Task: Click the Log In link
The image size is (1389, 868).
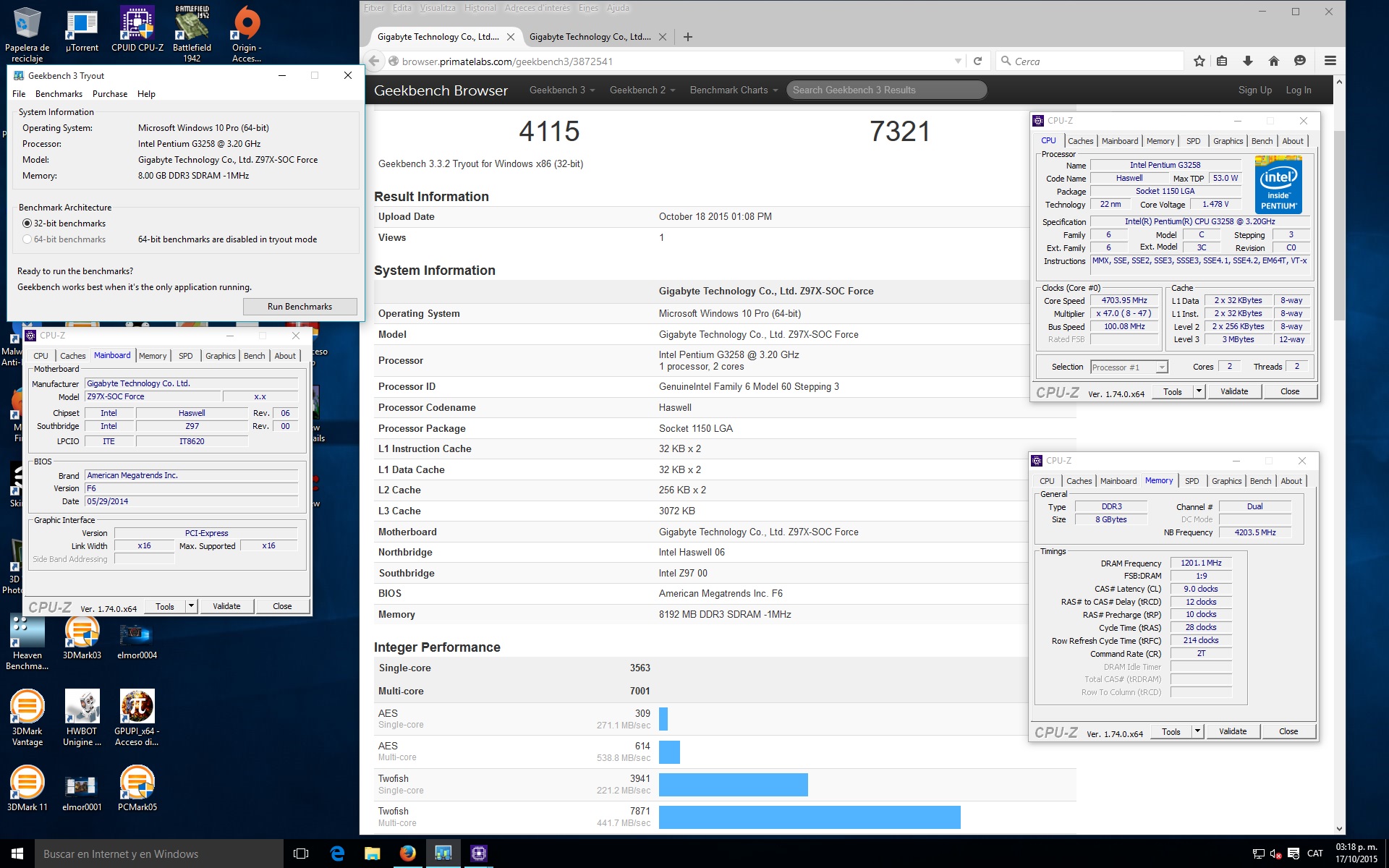Action: [x=1298, y=90]
